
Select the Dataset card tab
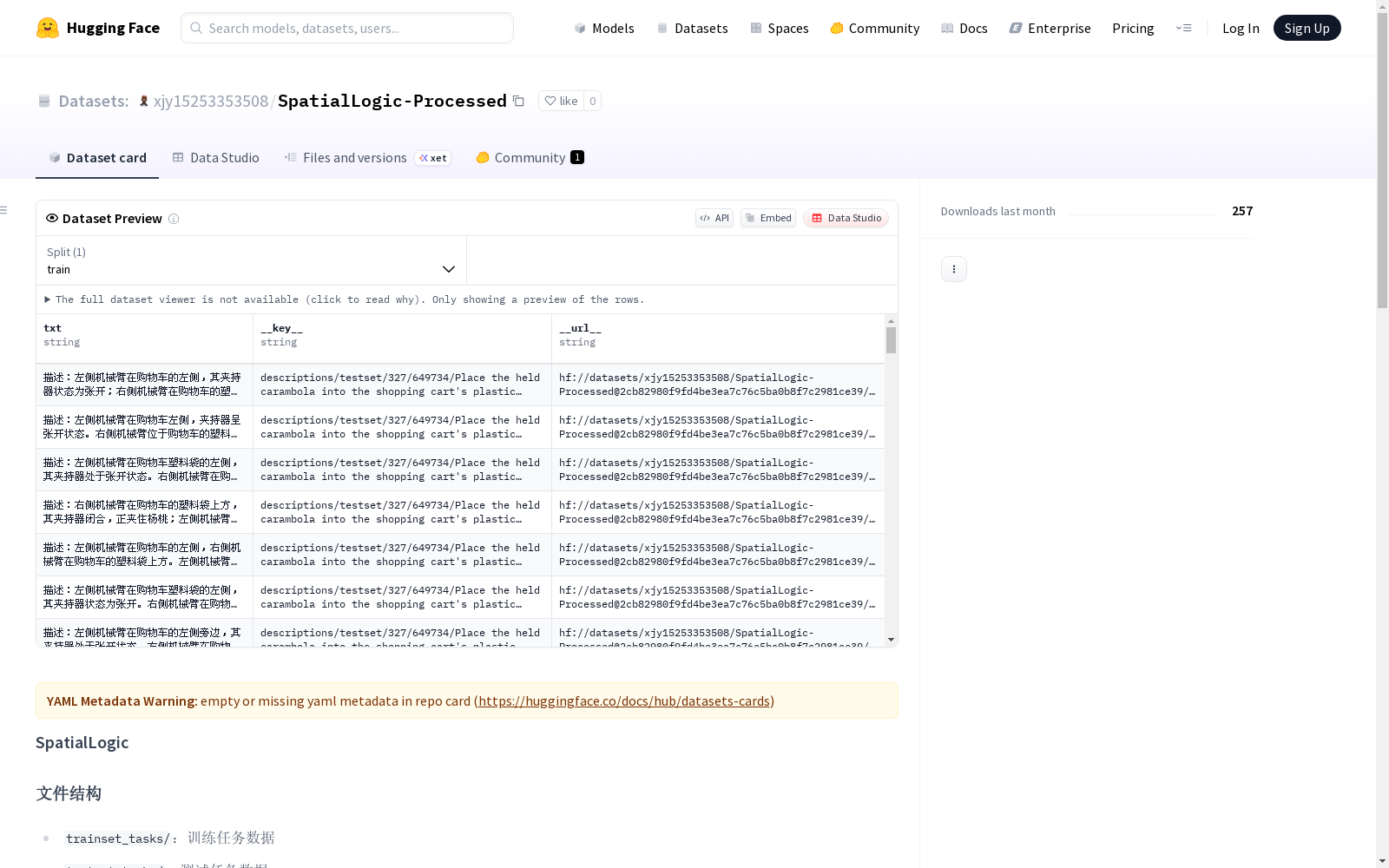click(97, 157)
